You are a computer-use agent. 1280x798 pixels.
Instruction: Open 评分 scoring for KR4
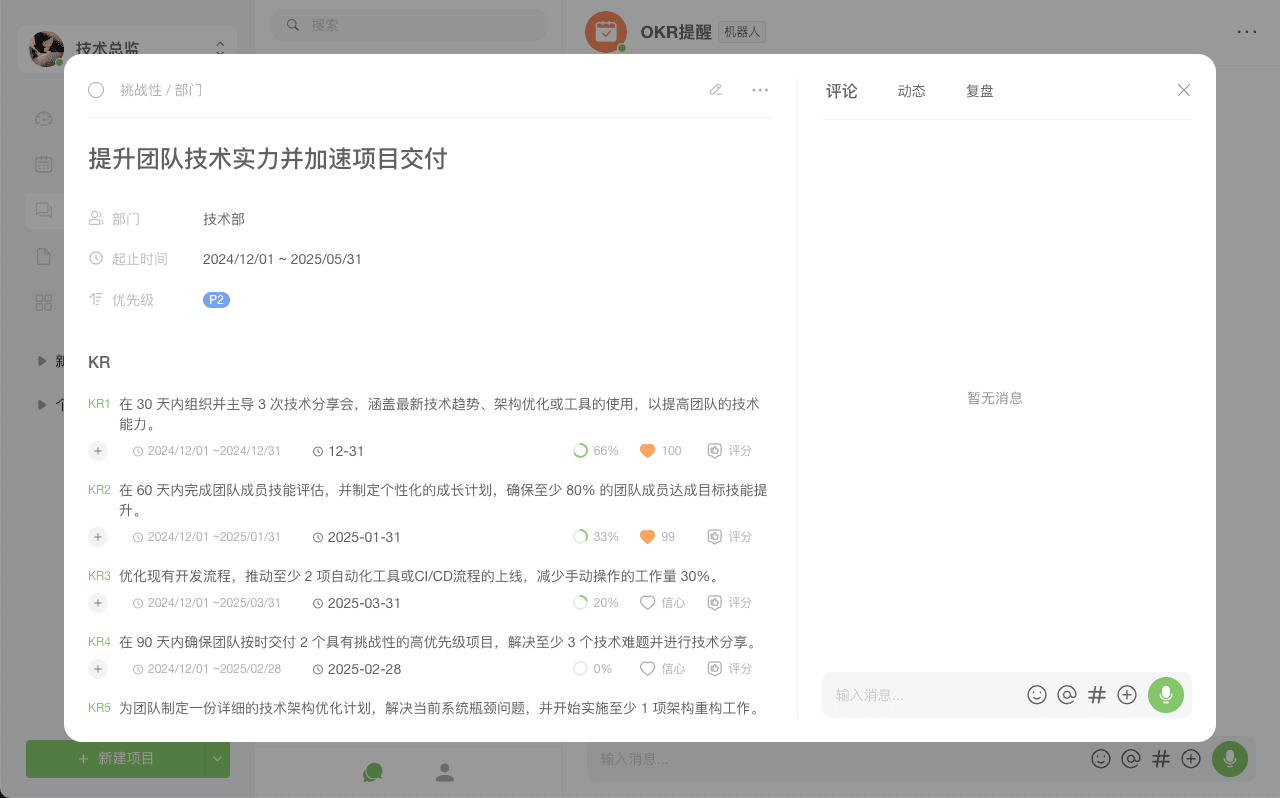[729, 669]
